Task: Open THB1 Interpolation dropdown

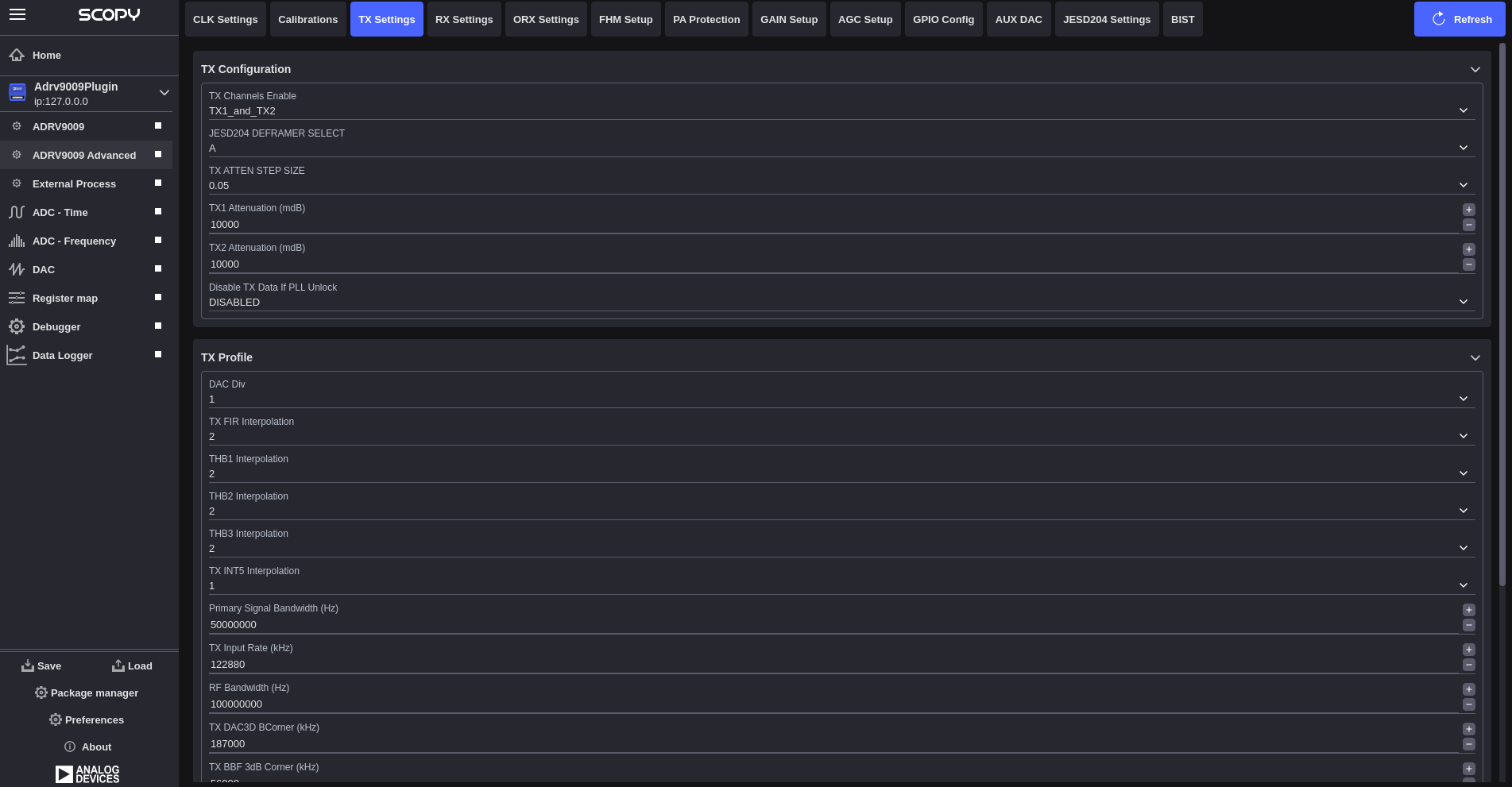Action: (x=841, y=474)
